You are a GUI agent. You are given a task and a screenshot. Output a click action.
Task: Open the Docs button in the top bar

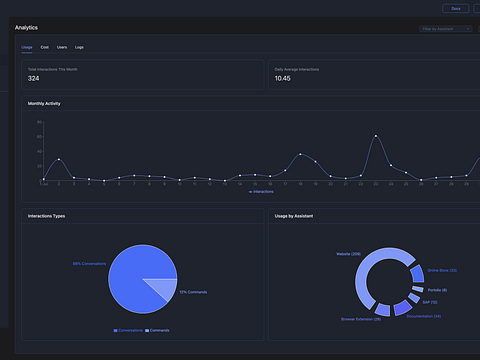click(456, 9)
